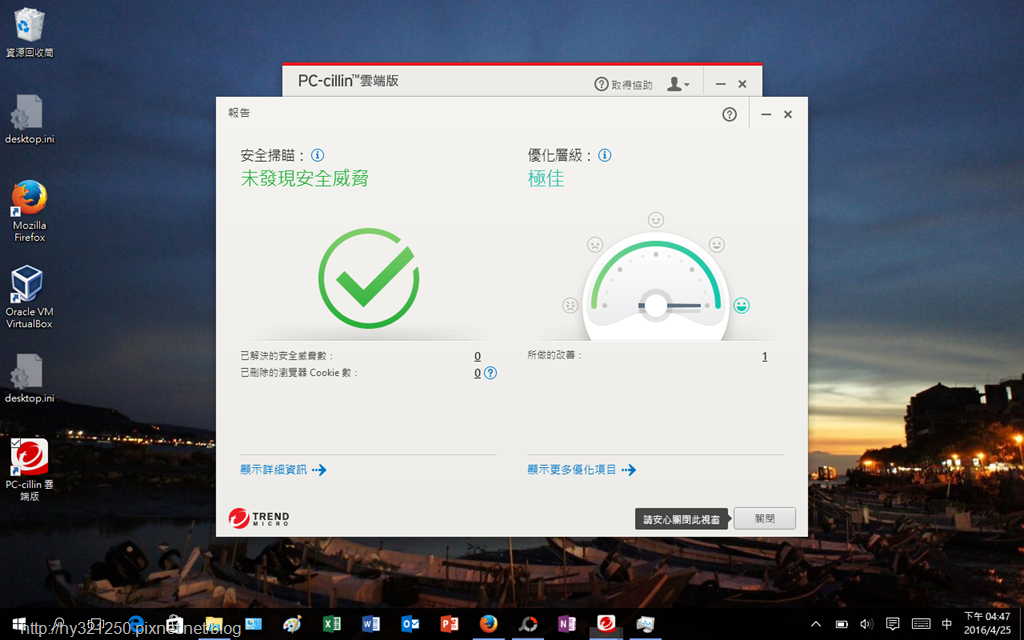
Task: Open 顯示詳細資訊 link
Action: [283, 470]
